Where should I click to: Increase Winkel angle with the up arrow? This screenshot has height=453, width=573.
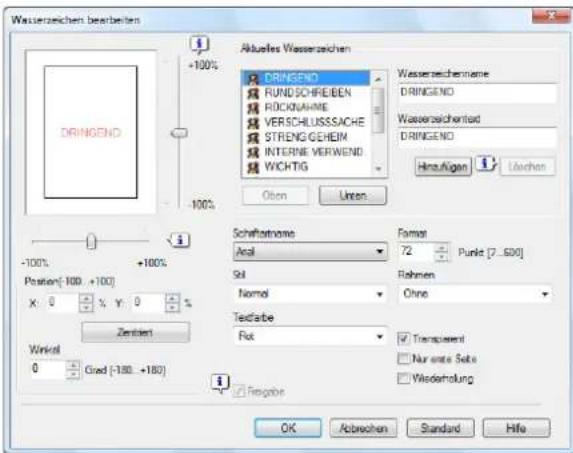tap(73, 365)
